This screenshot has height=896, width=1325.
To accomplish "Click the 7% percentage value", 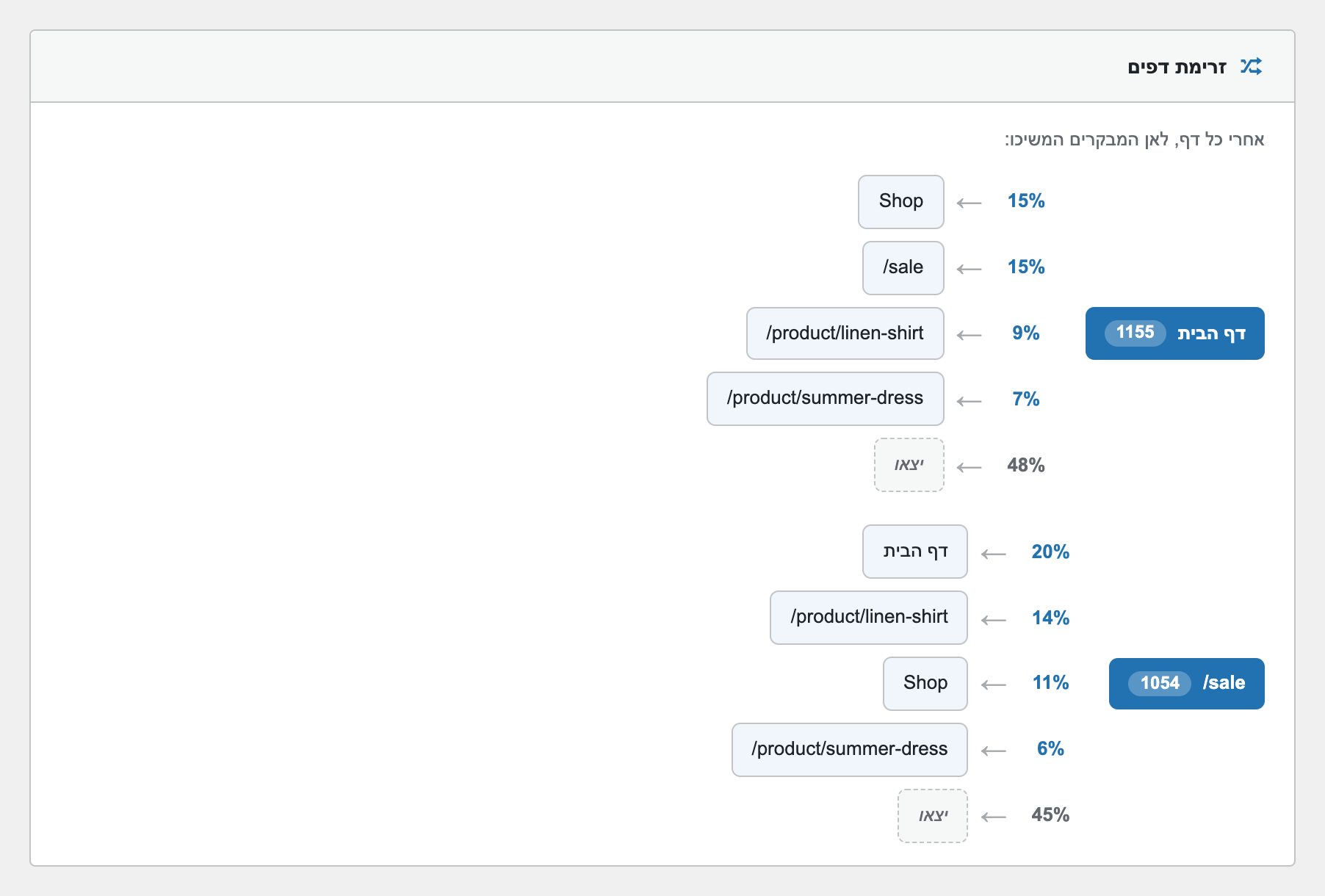I will [x=1025, y=399].
